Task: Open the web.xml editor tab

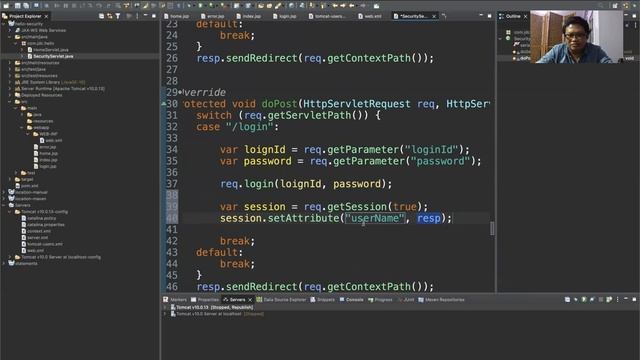Action: 369,16
